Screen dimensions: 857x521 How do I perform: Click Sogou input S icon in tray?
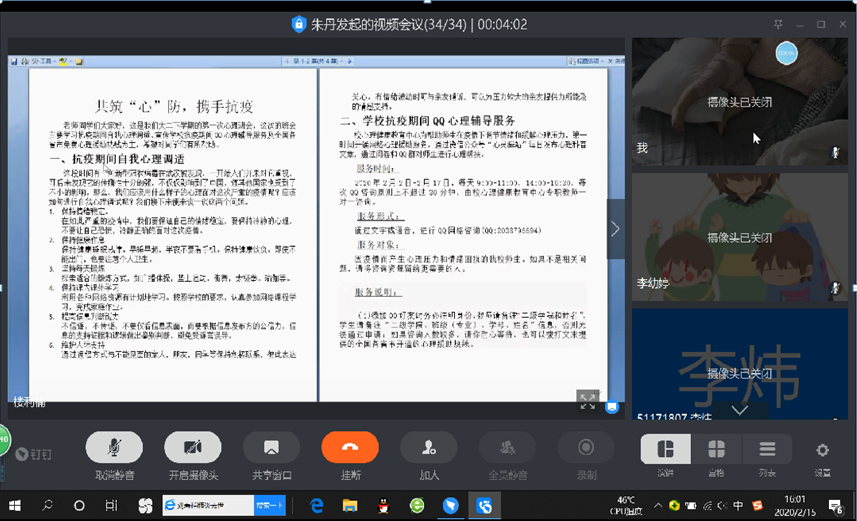click(757, 506)
